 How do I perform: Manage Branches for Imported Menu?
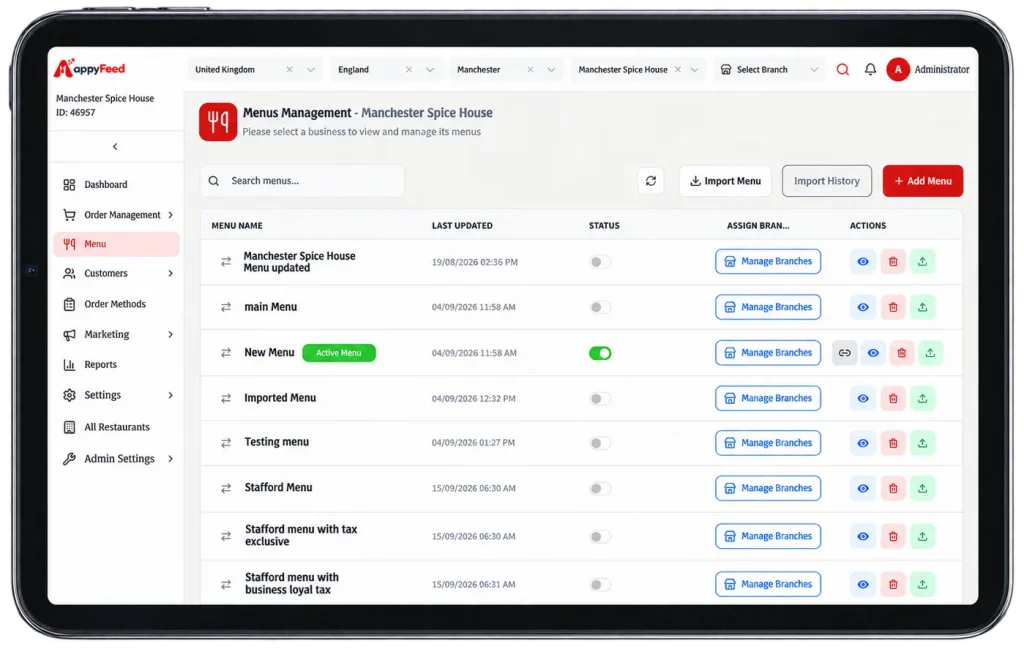tap(768, 398)
